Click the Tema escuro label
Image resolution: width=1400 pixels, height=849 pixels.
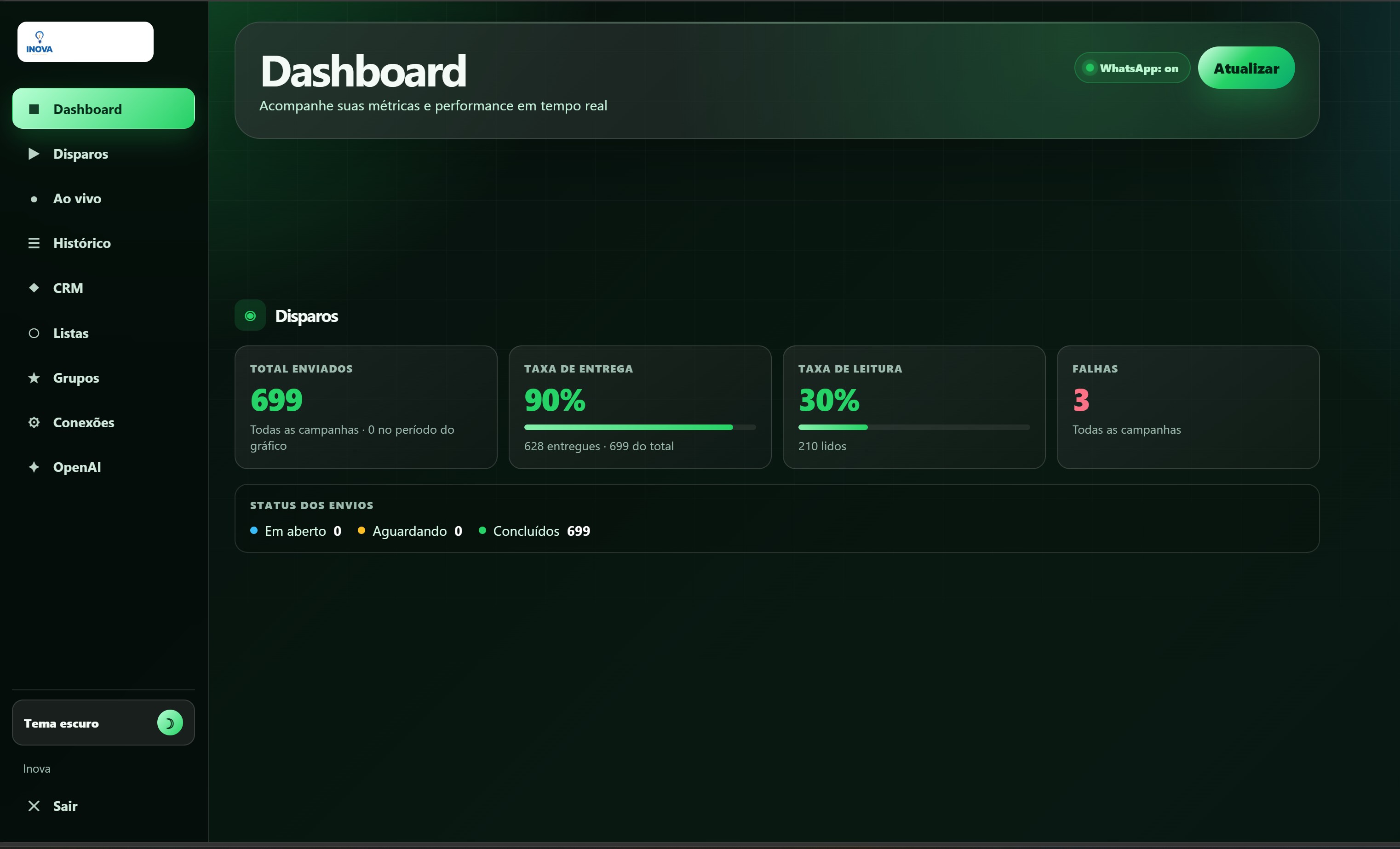click(x=61, y=723)
